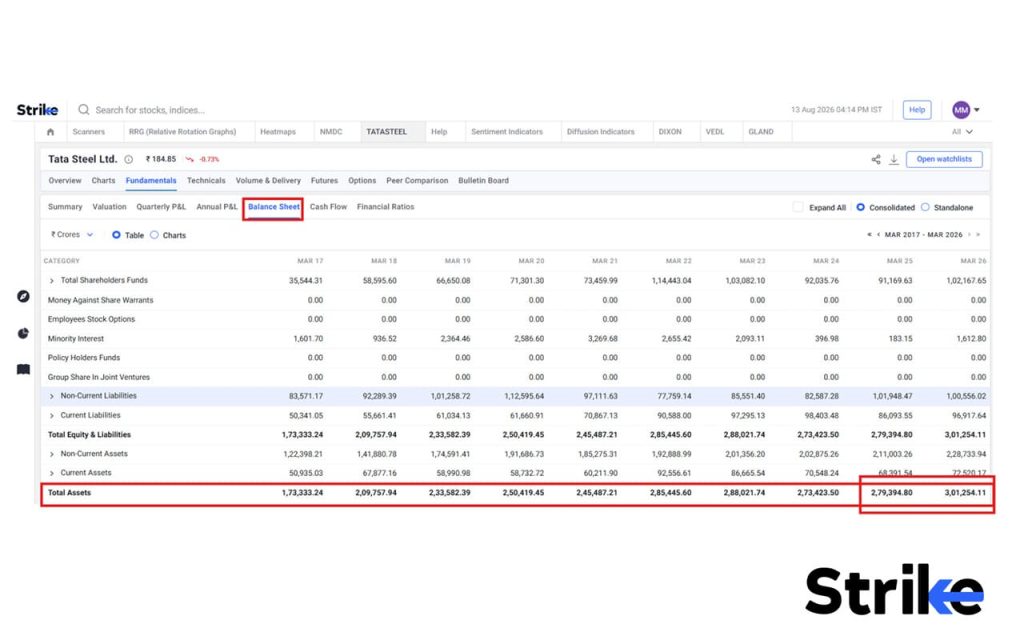Image resolution: width=1024 pixels, height=640 pixels.
Task: Open the Diffusion Indicators tab
Action: pyautogui.click(x=601, y=132)
